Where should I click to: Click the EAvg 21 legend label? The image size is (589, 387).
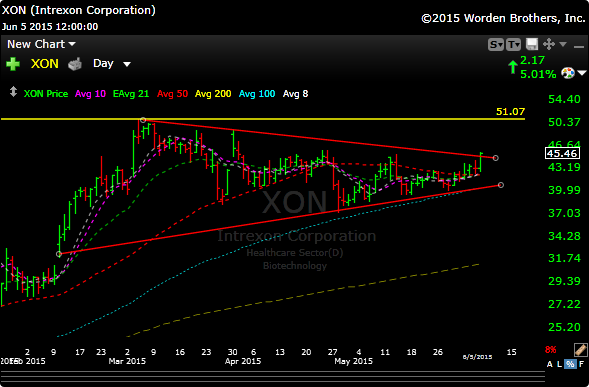point(131,94)
